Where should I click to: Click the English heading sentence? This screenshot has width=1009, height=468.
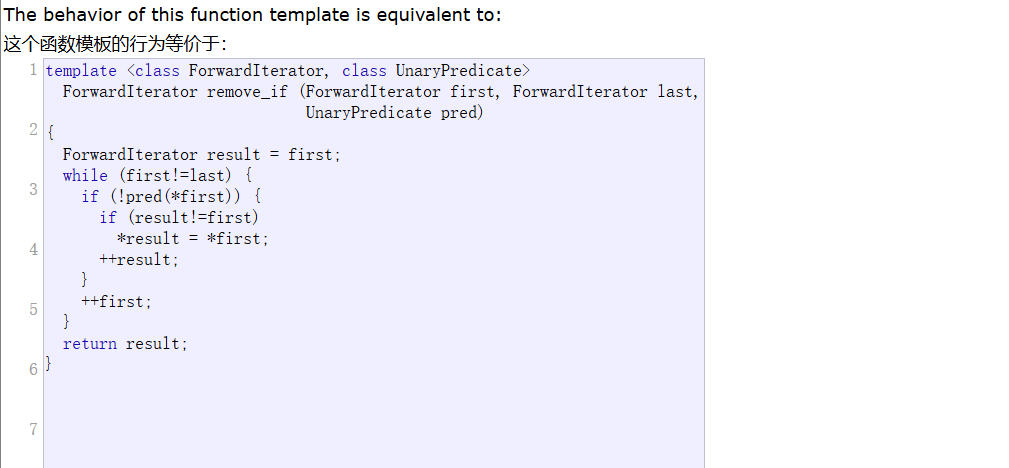[x=252, y=15]
